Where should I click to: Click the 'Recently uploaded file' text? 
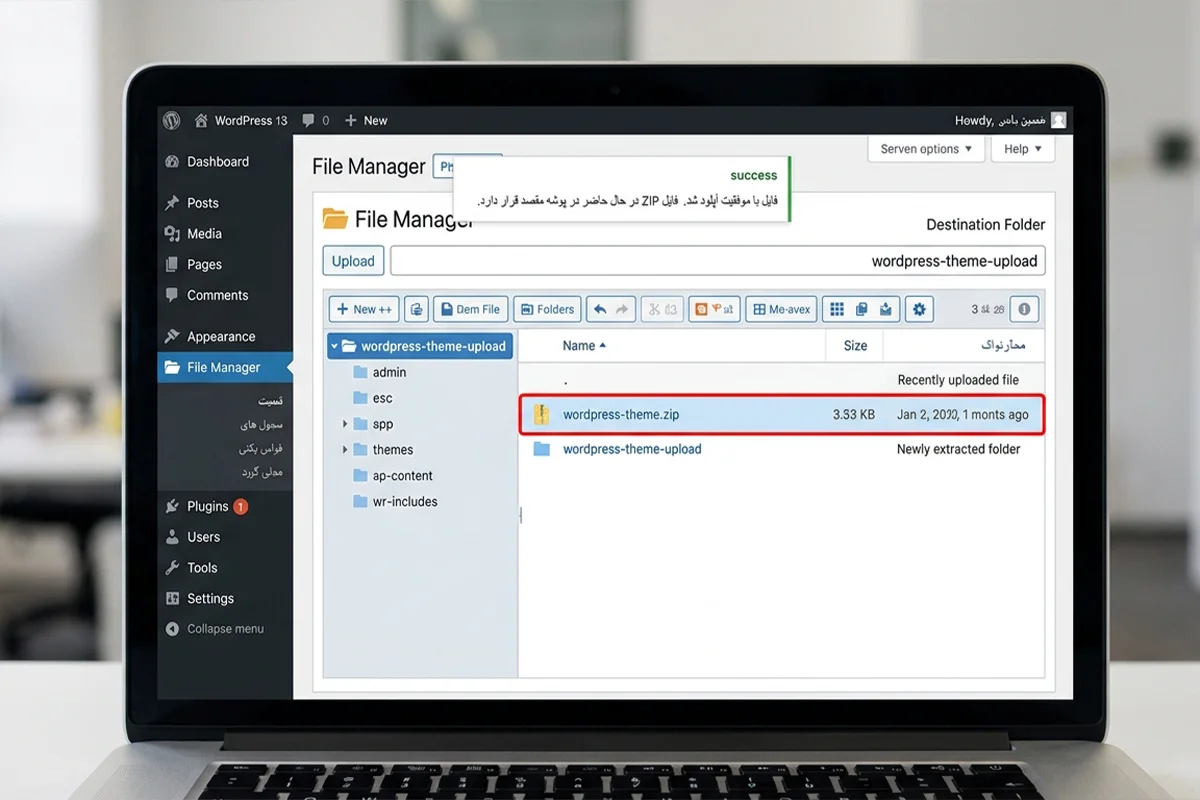958,380
